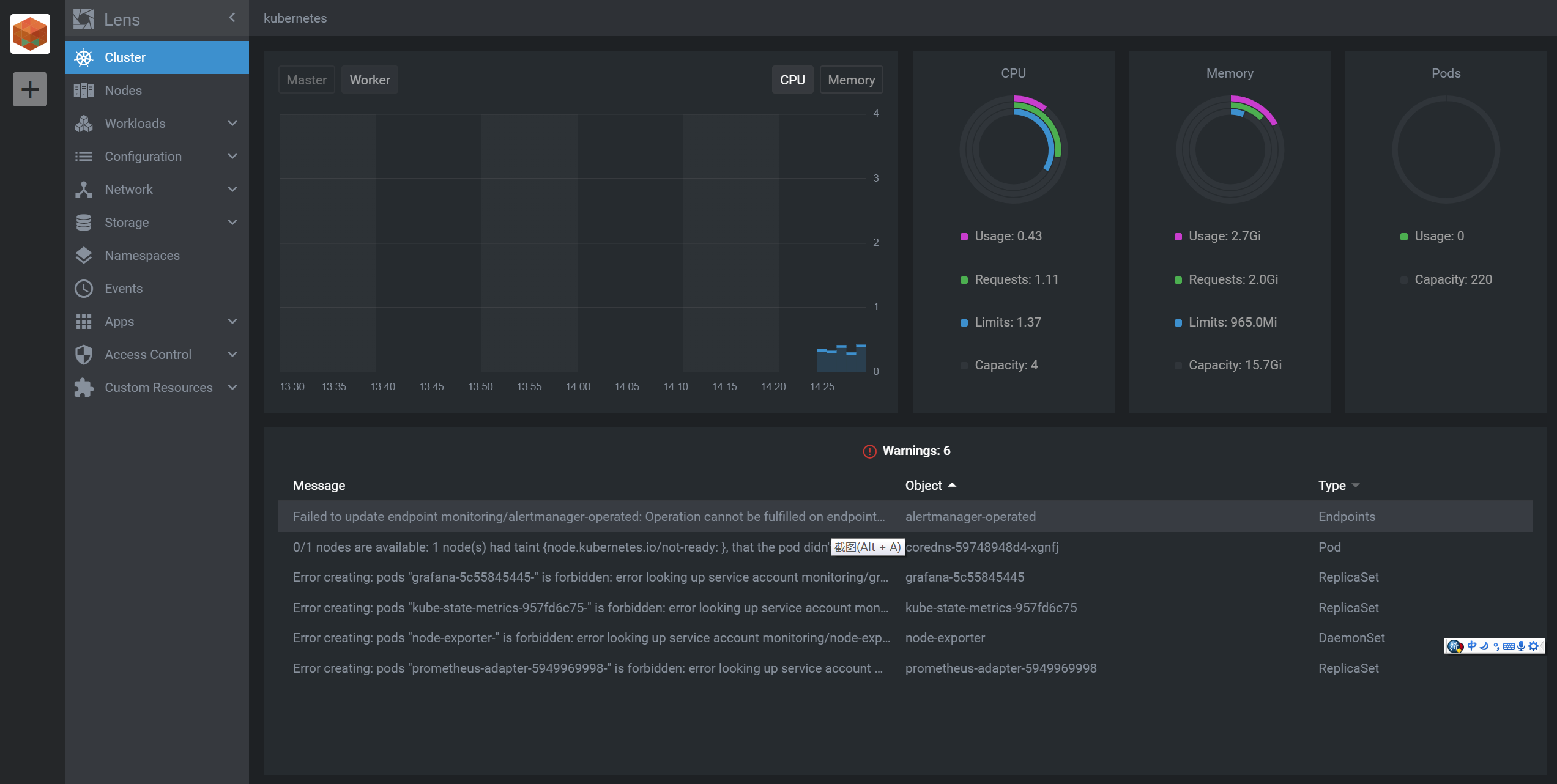1557x784 pixels.
Task: Open the Cluster menu item
Action: [x=125, y=57]
